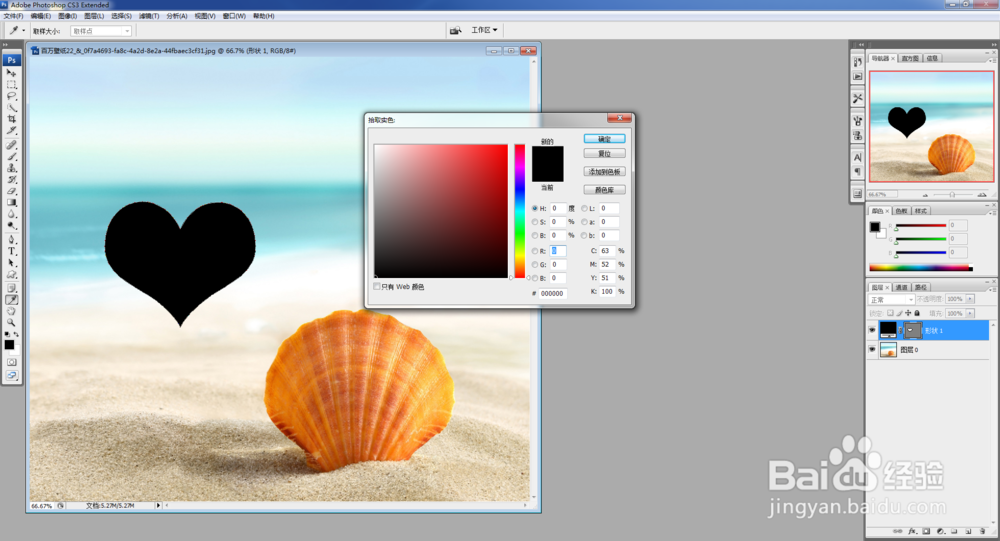Open the layer opacity 不透明度 arrow
This screenshot has width=1000, height=541.
970,299
